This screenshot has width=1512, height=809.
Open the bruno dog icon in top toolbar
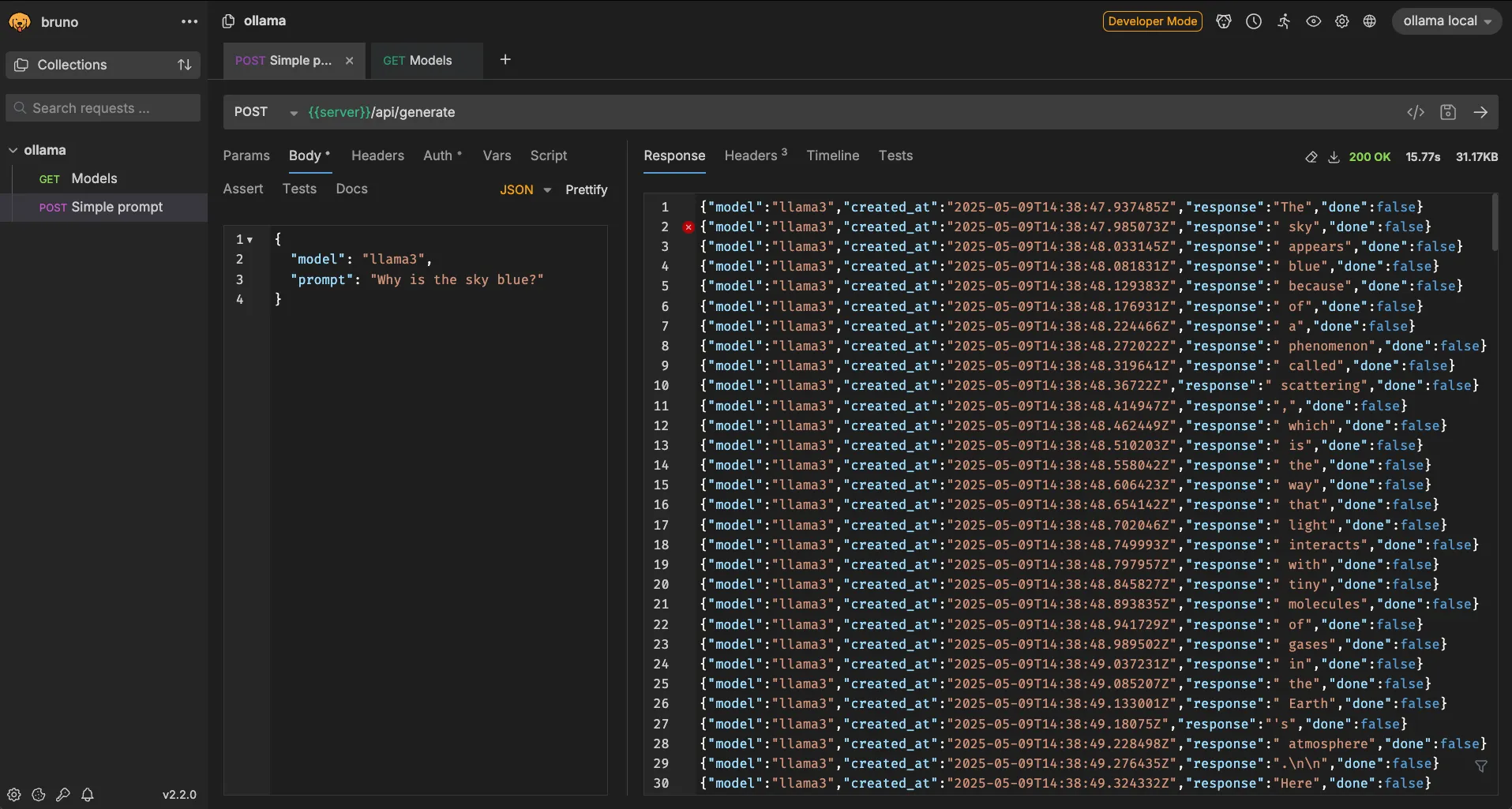(x=1224, y=21)
